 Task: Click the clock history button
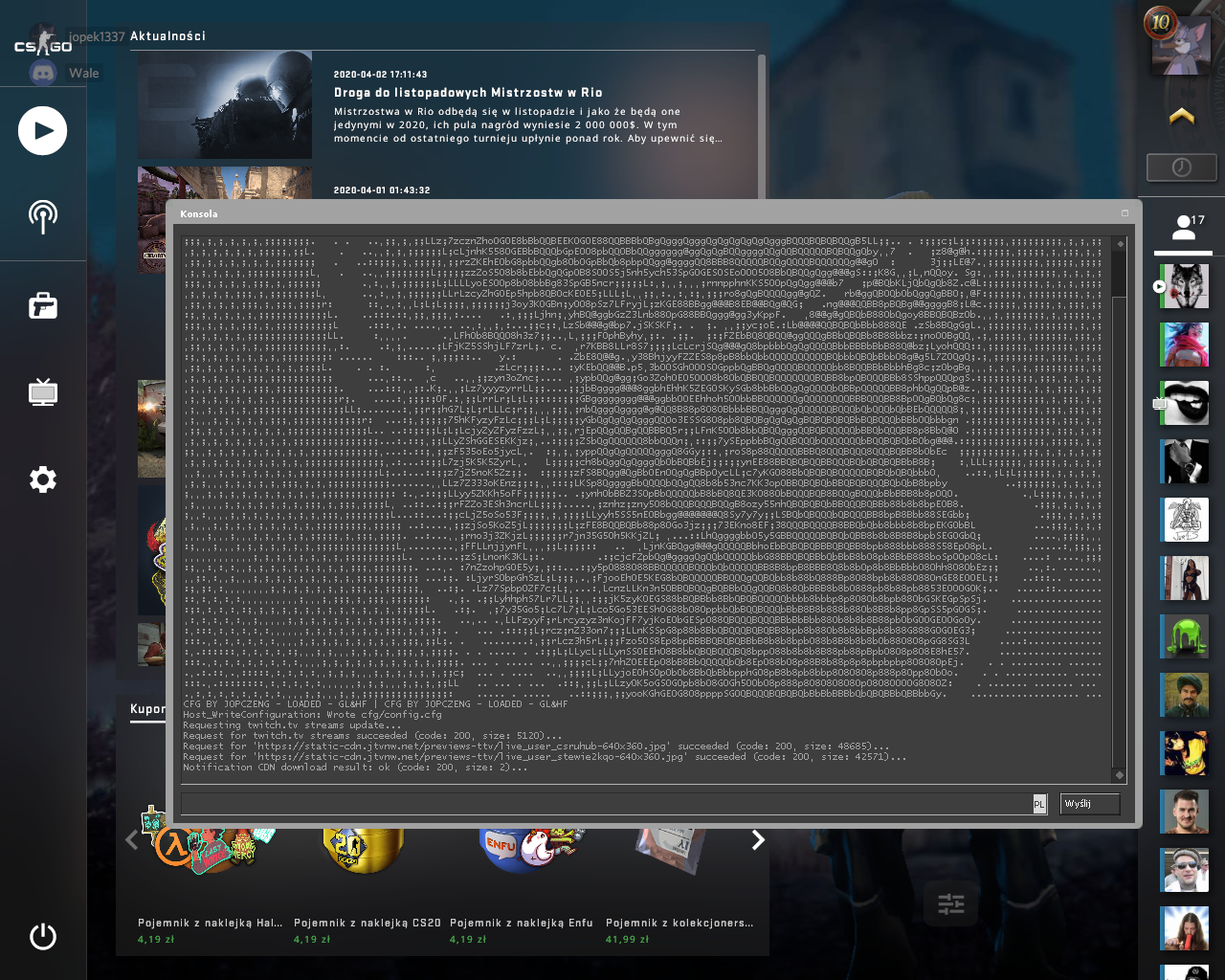(1182, 167)
